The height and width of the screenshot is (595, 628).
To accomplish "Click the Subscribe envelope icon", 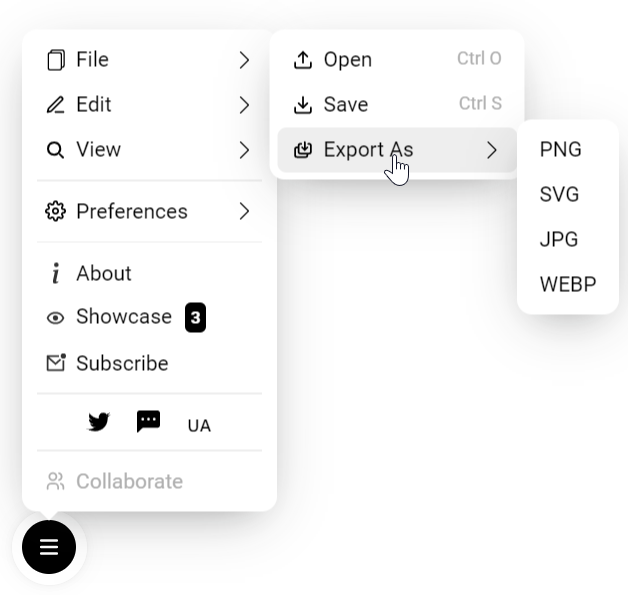I will (56, 363).
